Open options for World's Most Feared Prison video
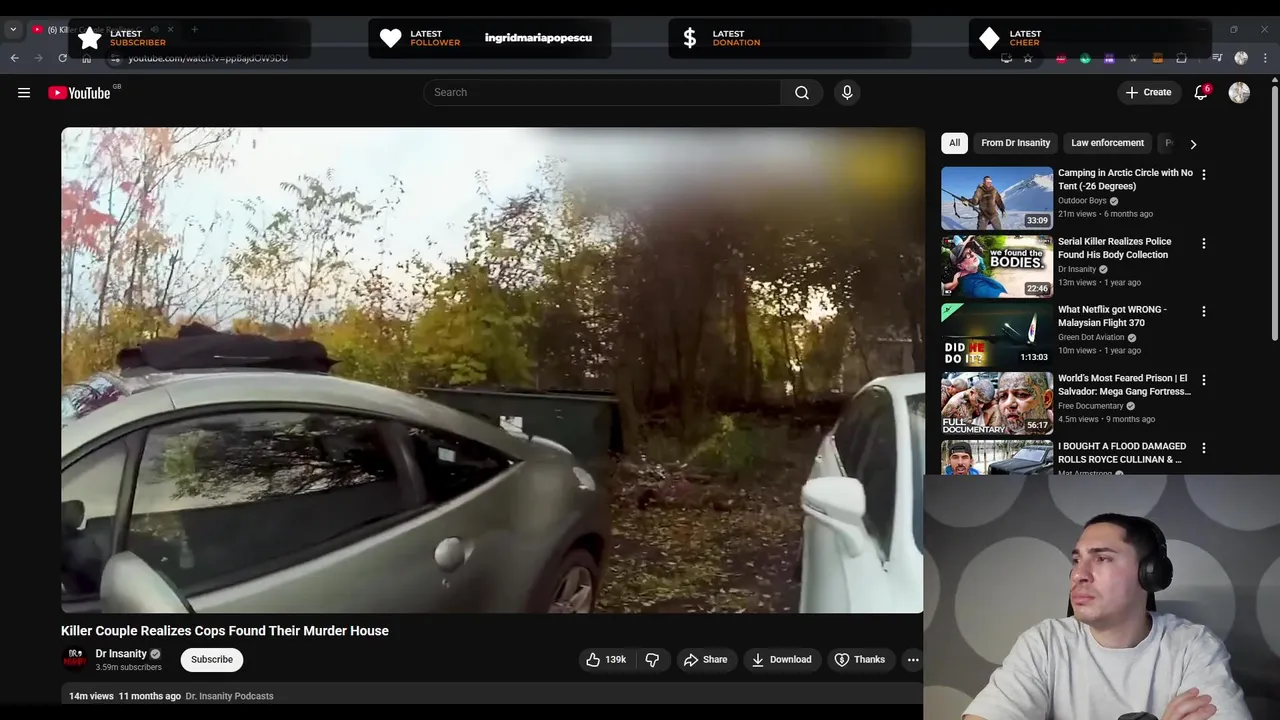The width and height of the screenshot is (1280, 720). (1204, 381)
